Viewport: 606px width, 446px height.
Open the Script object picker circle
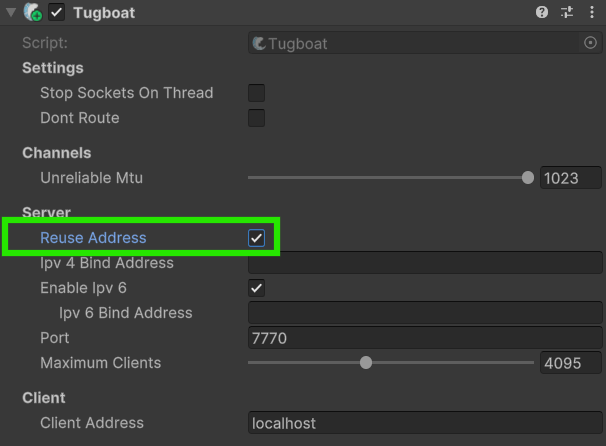pos(590,43)
